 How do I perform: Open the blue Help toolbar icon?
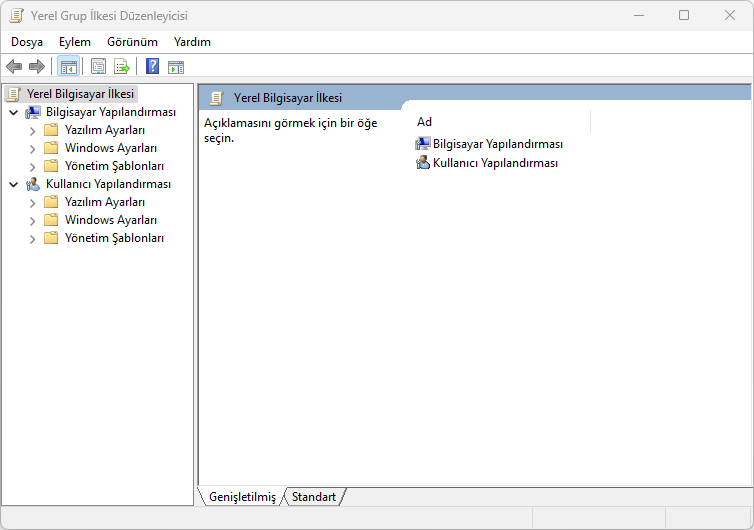coord(152,66)
